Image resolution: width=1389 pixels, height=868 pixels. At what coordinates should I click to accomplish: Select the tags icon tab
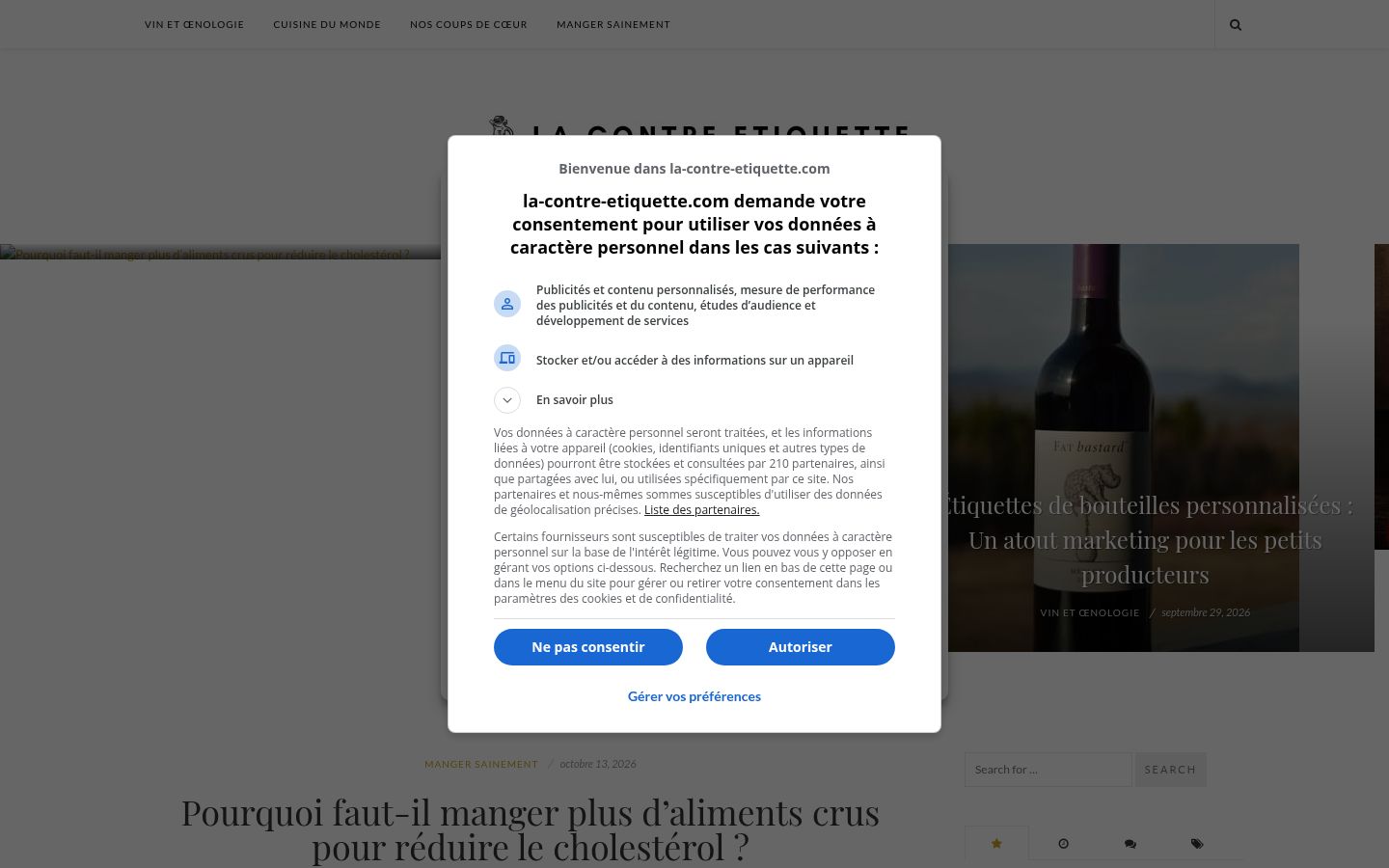pyautogui.click(x=1196, y=843)
